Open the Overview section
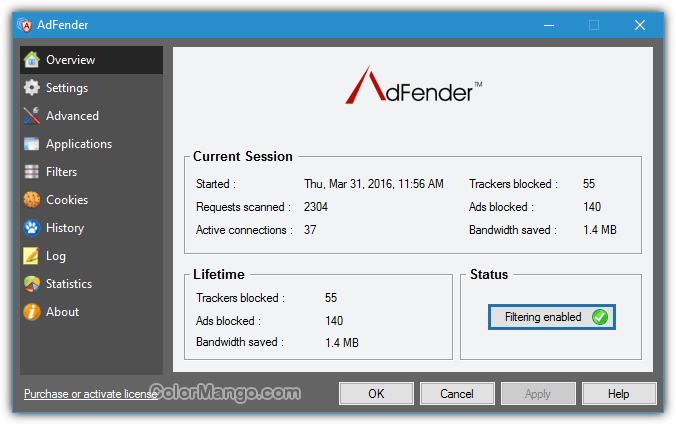The height and width of the screenshot is (424, 676). click(91, 60)
